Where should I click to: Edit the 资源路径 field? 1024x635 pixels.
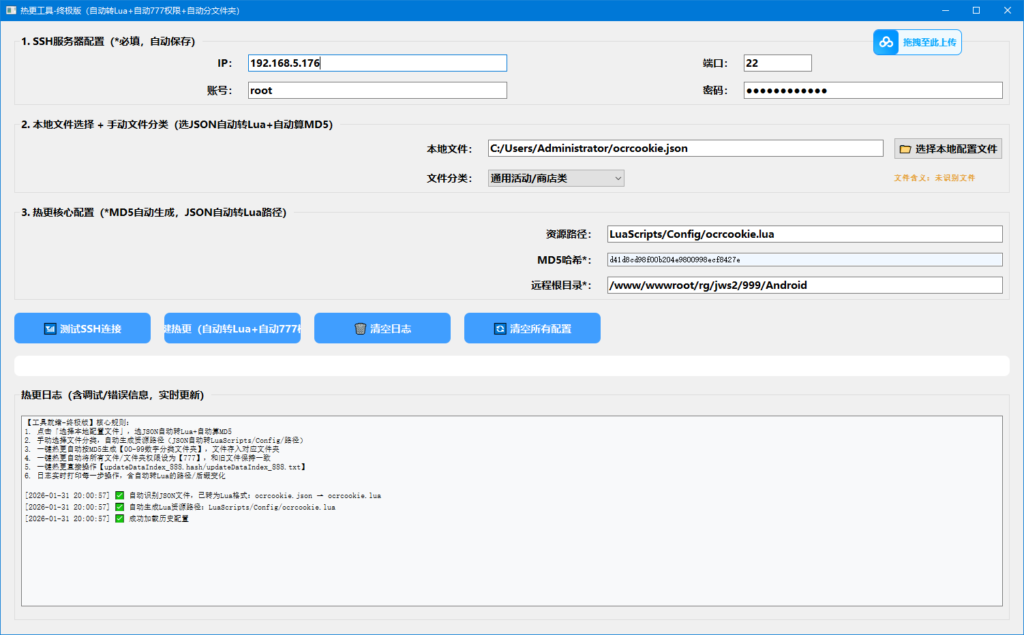click(x=804, y=234)
